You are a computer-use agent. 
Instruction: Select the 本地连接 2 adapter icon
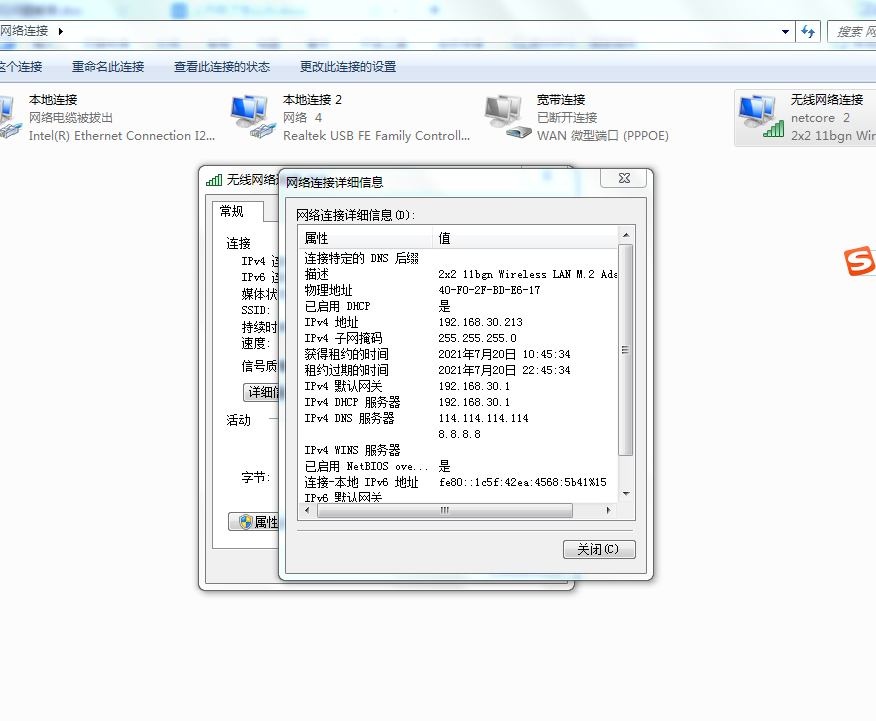253,117
